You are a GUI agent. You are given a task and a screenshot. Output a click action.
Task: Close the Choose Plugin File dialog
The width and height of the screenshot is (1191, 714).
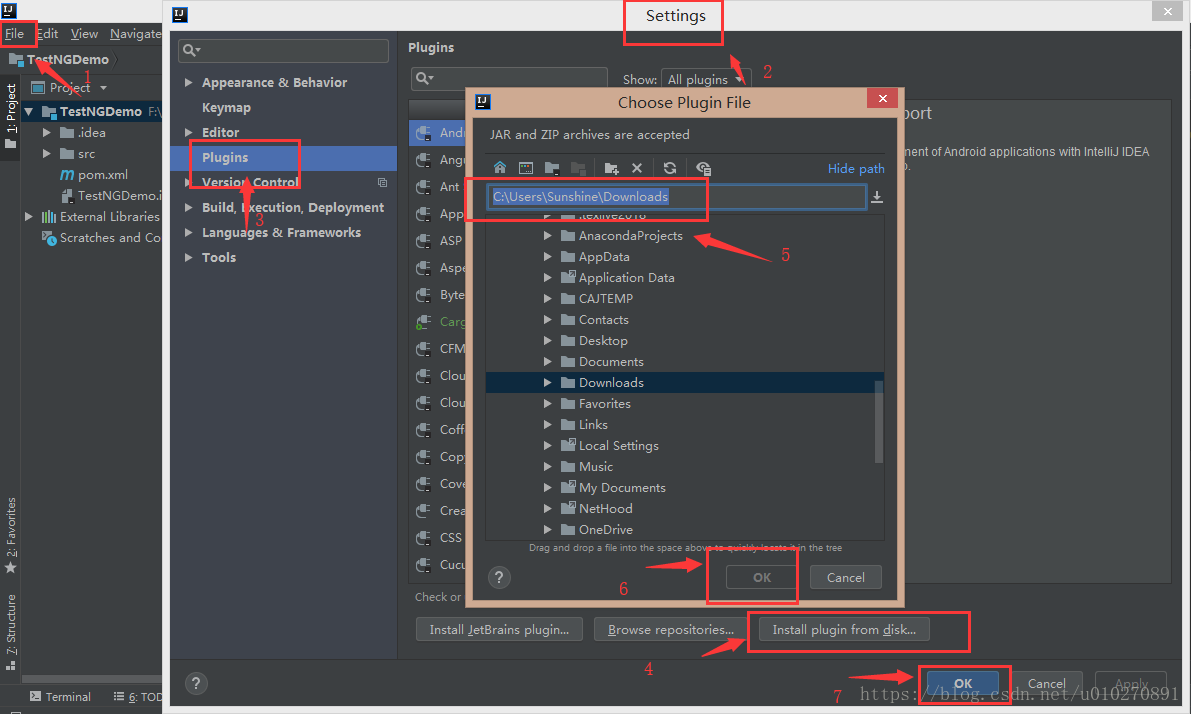pyautogui.click(x=882, y=98)
